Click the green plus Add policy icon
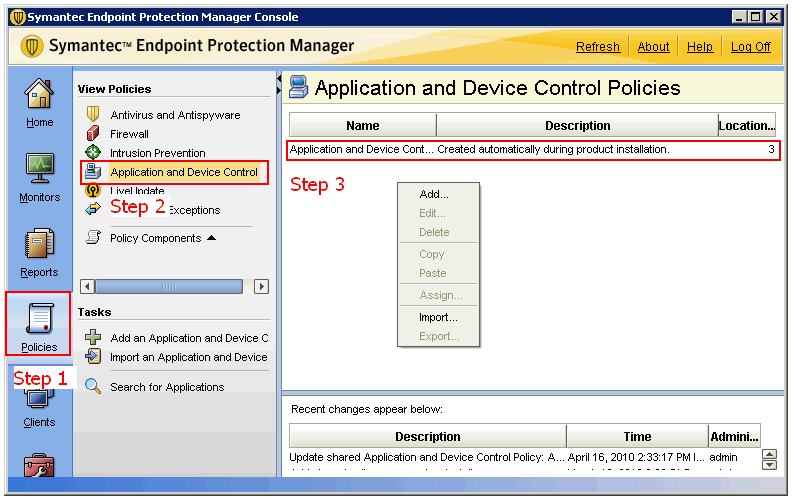The image size is (792, 499). (x=93, y=337)
